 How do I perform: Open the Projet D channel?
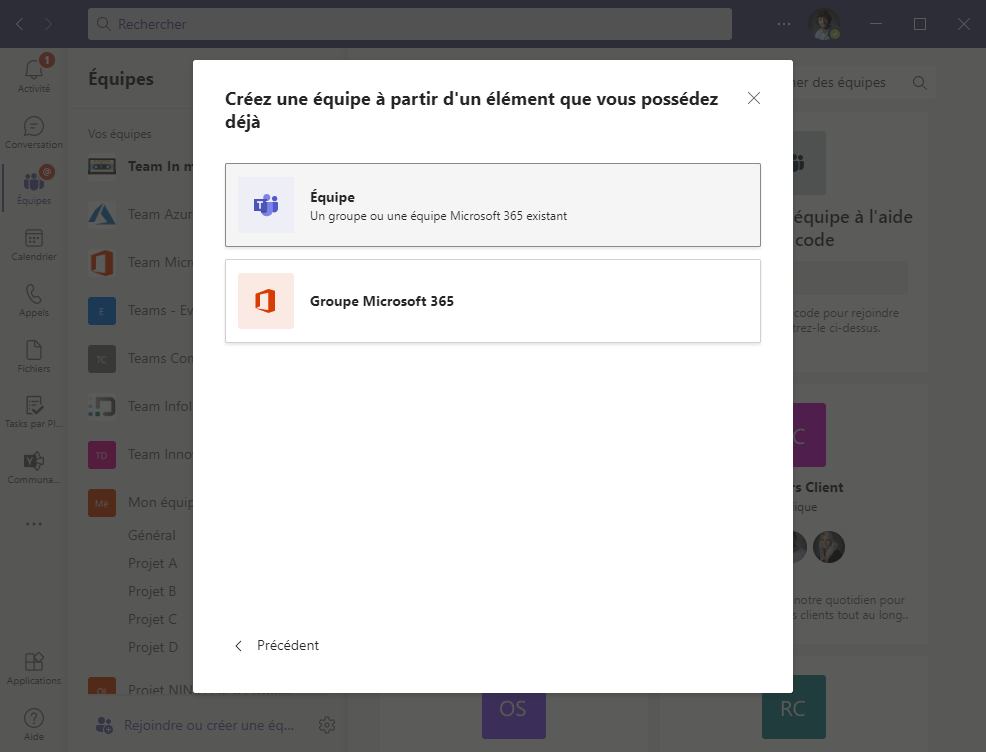click(x=153, y=647)
